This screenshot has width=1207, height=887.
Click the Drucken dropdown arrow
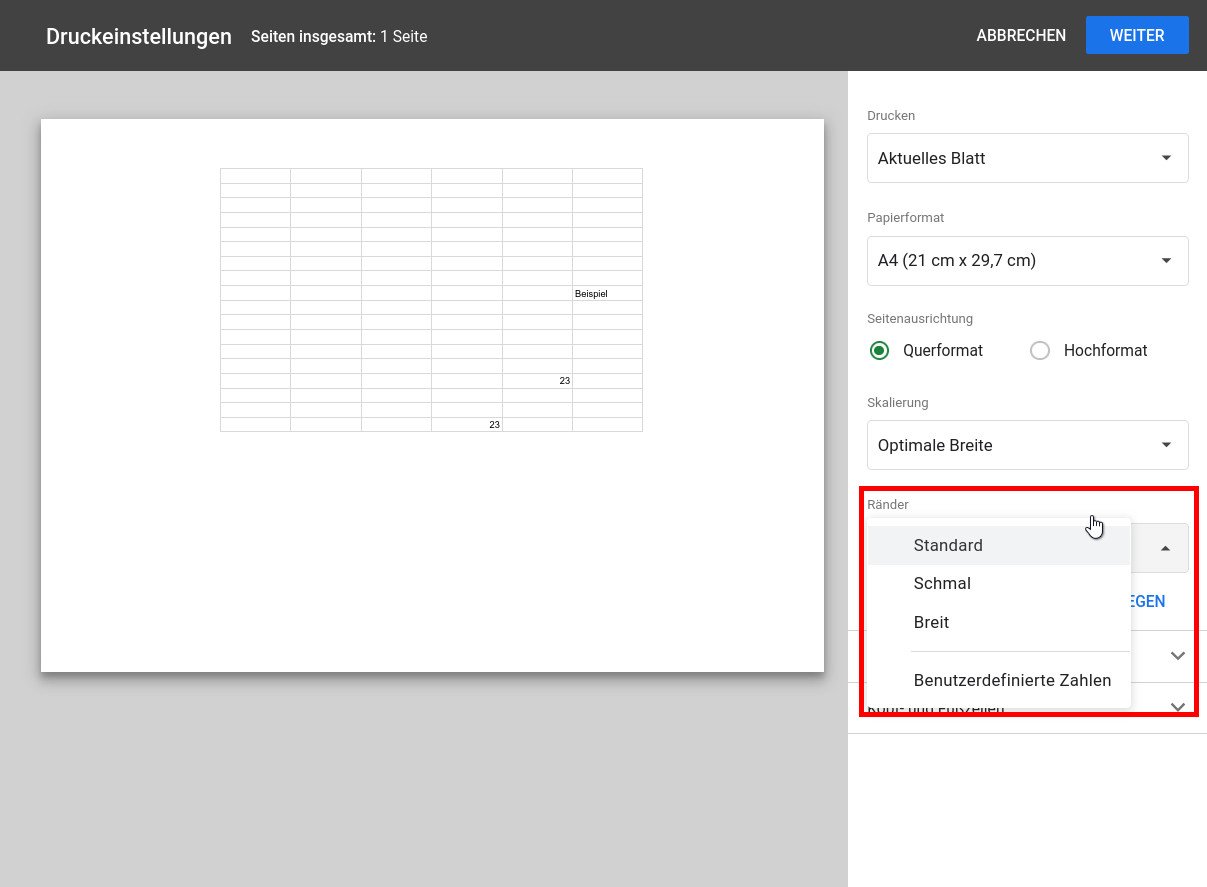point(1165,158)
